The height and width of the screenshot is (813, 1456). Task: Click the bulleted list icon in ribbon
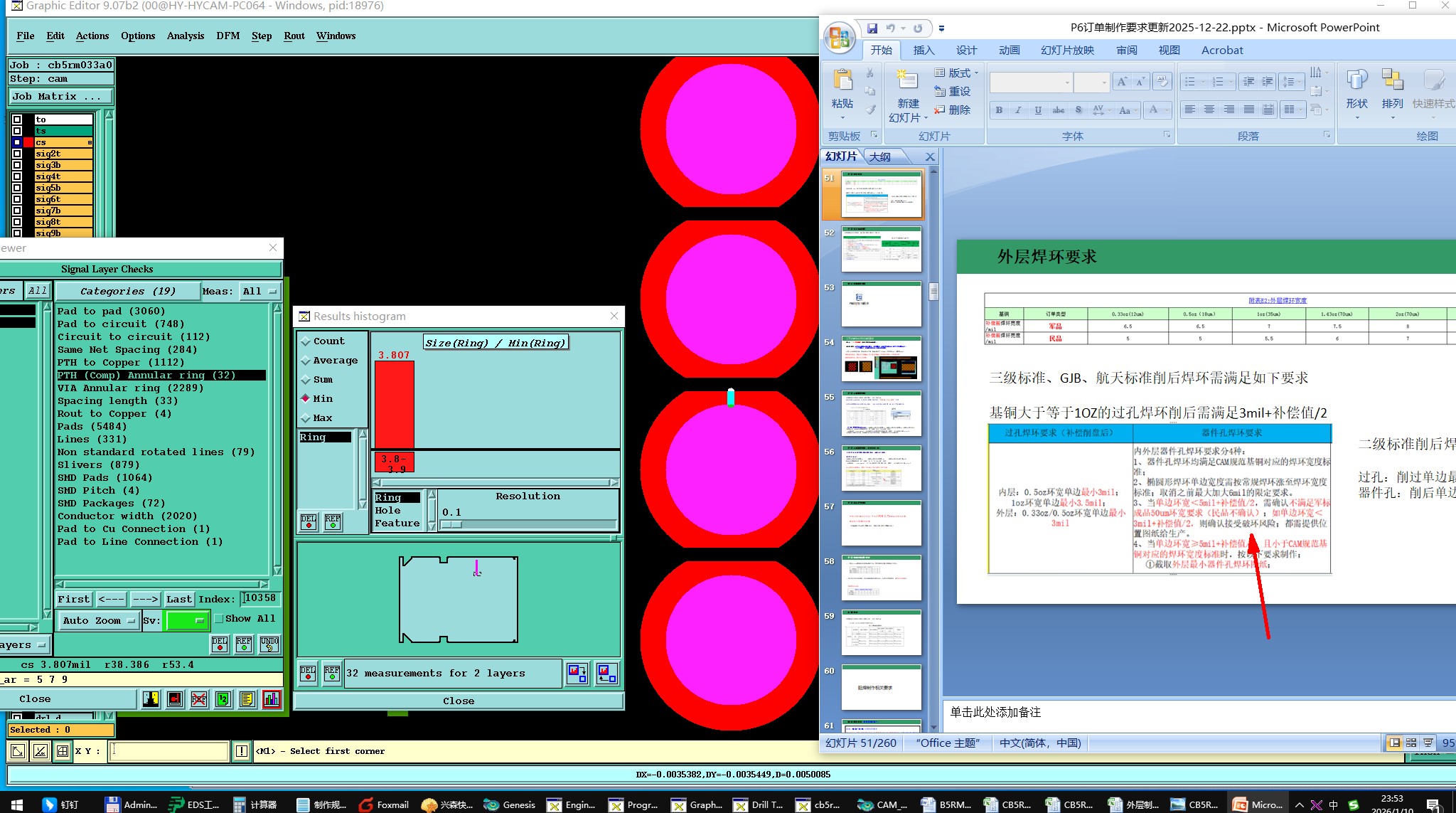coord(1190,82)
